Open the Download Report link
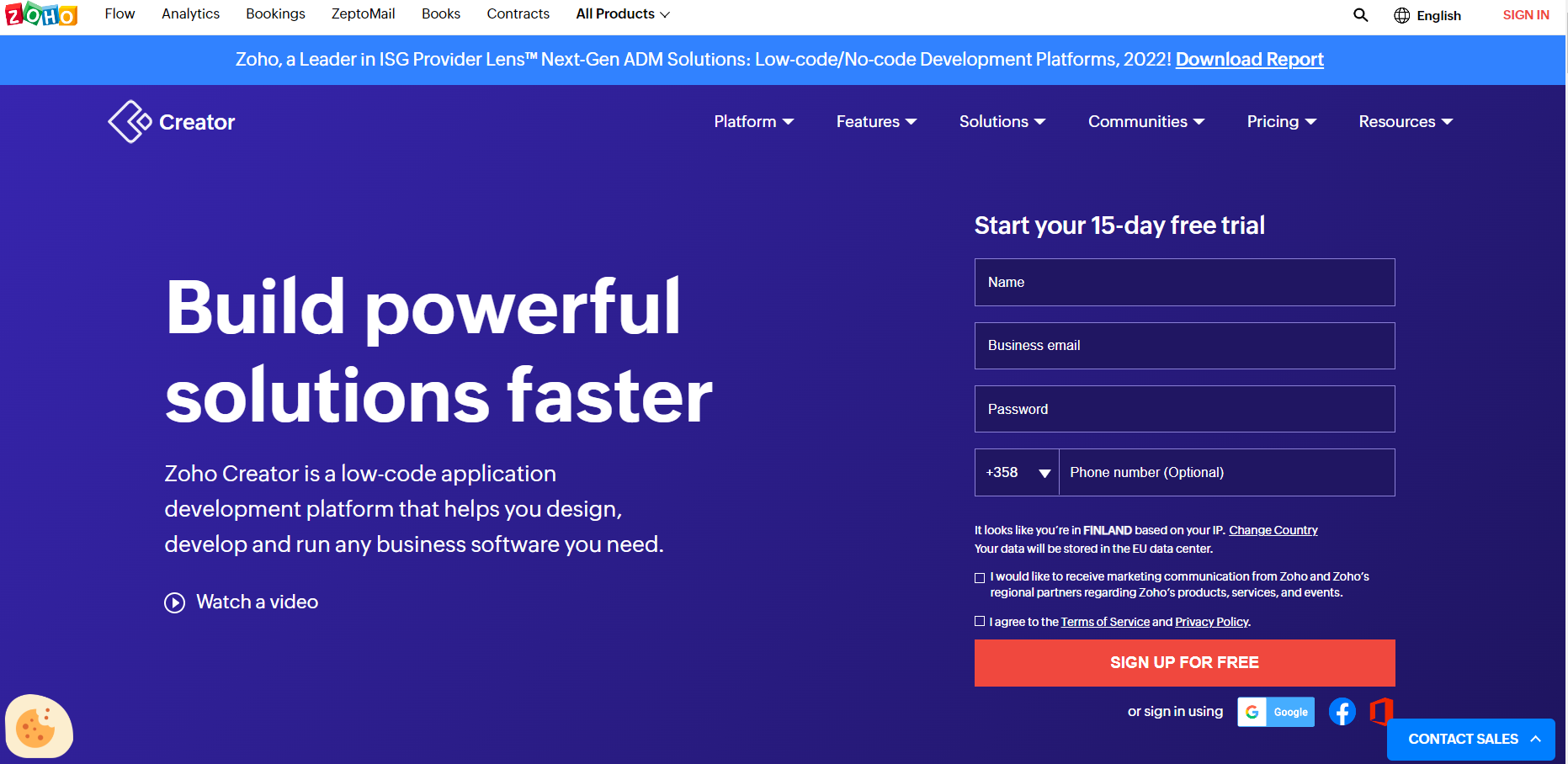 (x=1249, y=60)
